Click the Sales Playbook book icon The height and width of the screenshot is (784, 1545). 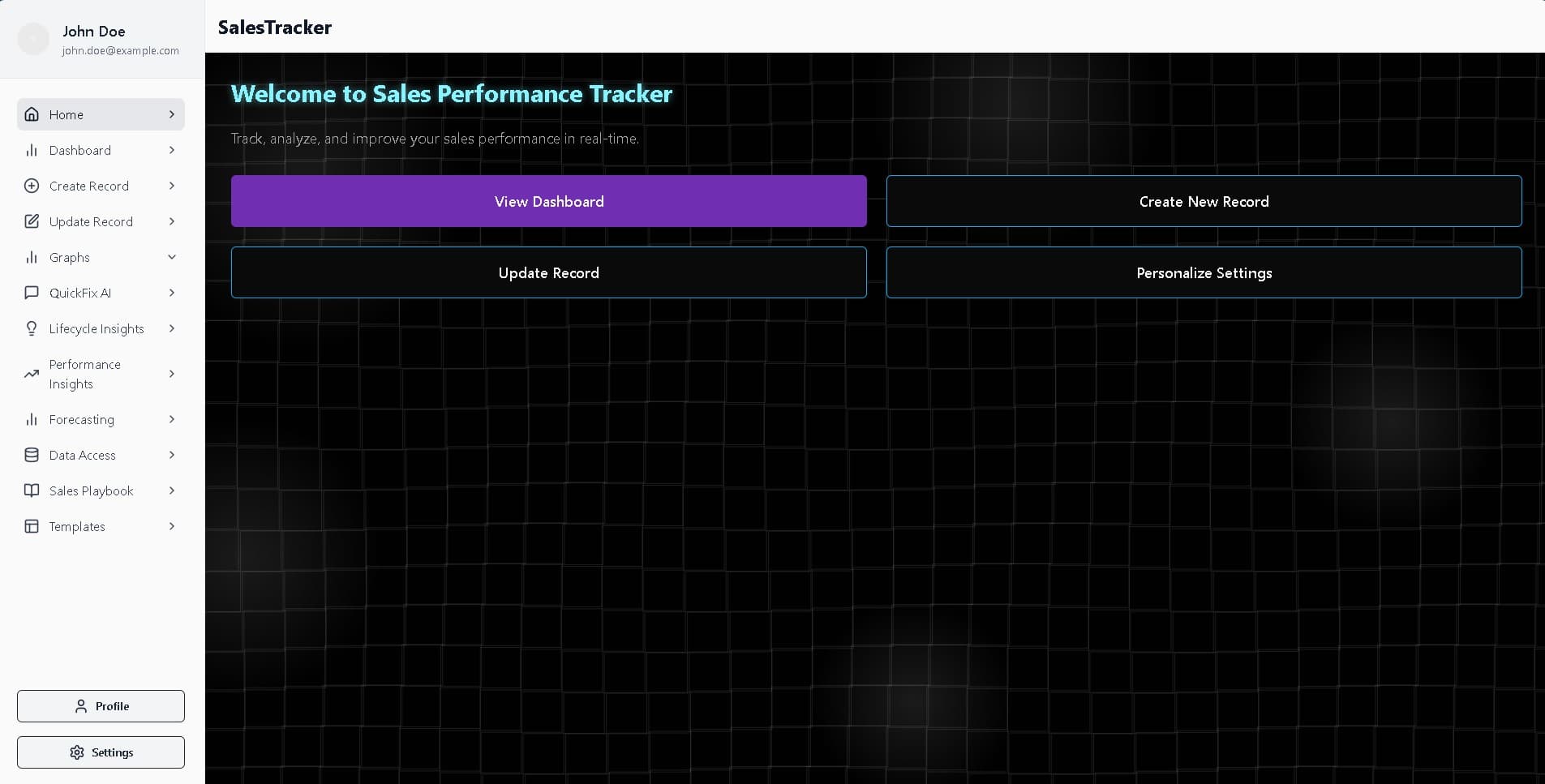32,491
